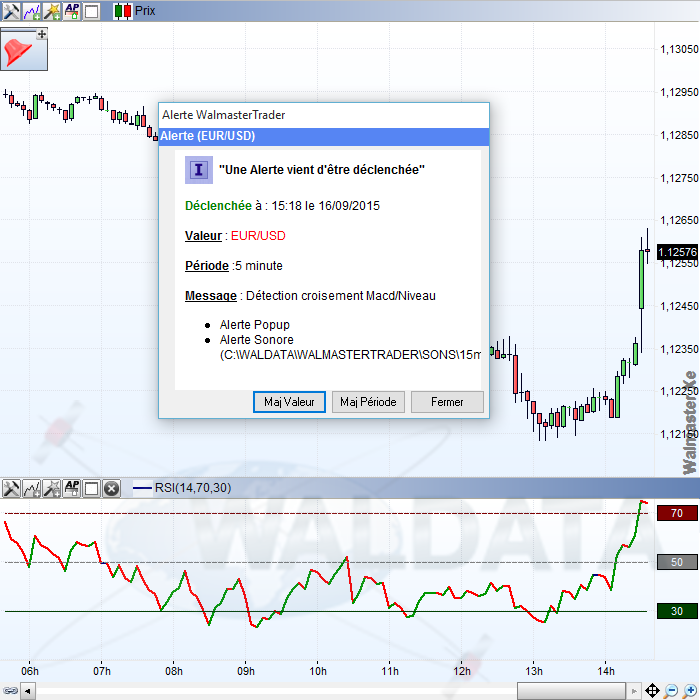Screen dimensions: 700x700
Task: Click the Déclenchée green text
Action: [218, 206]
